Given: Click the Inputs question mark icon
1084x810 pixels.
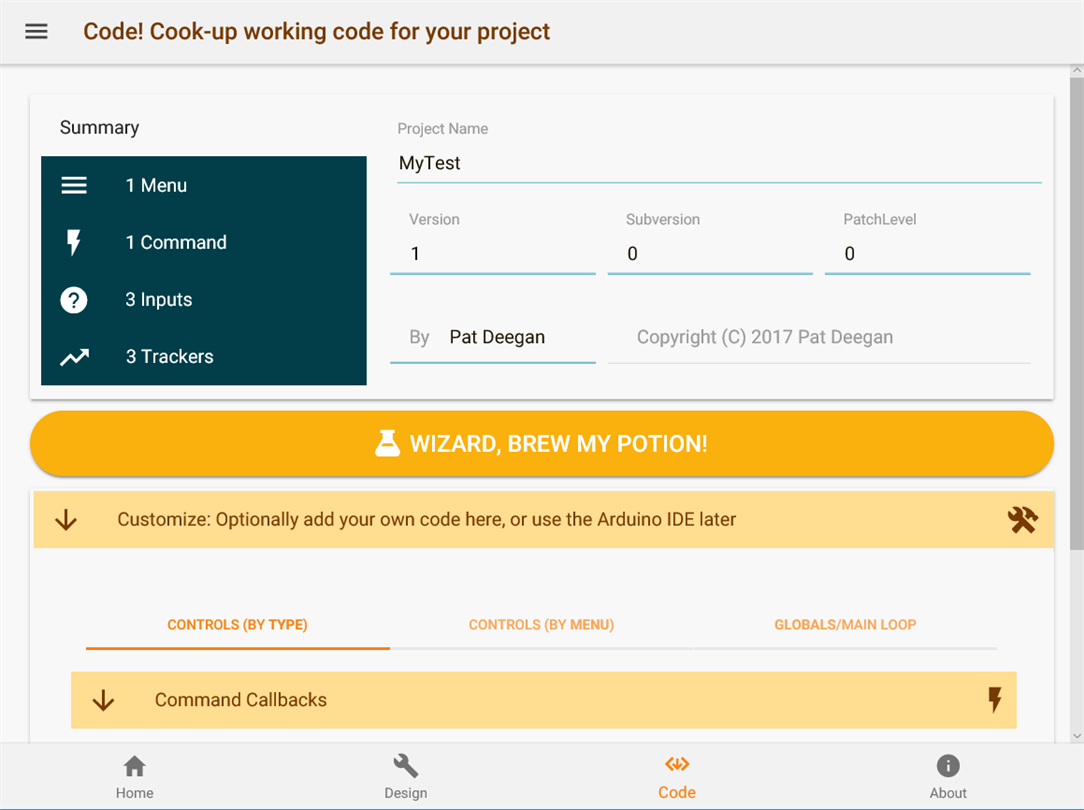Looking at the screenshot, I should (x=74, y=300).
